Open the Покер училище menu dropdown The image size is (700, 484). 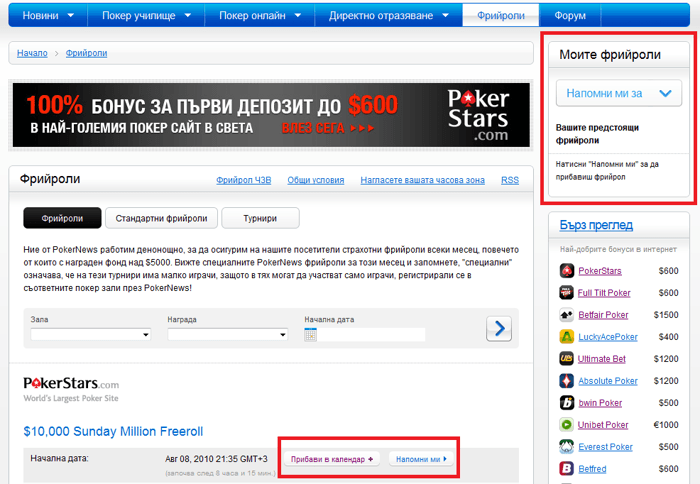pyautogui.click(x=188, y=15)
